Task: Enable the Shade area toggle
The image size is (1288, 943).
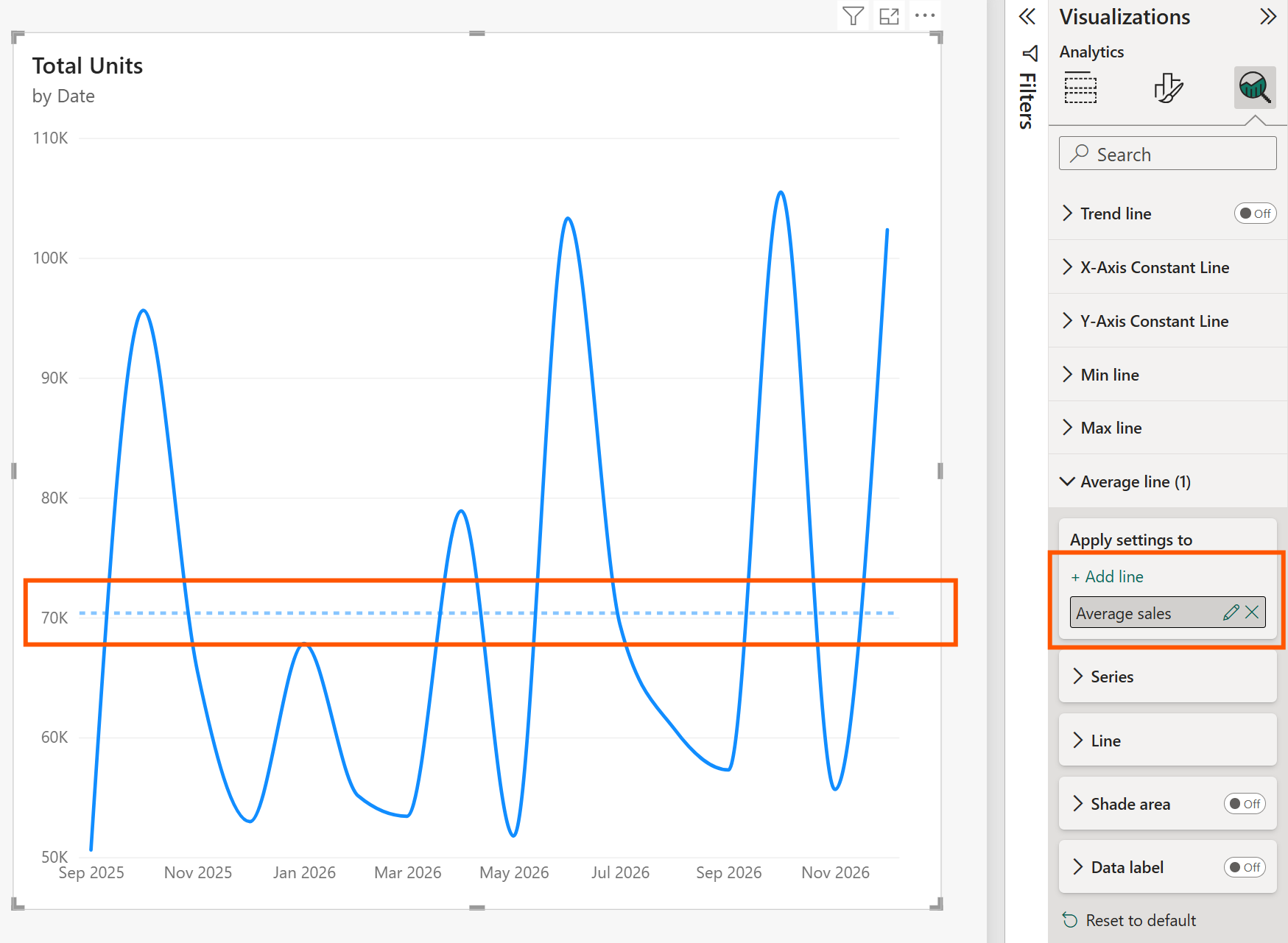Action: pos(1244,803)
